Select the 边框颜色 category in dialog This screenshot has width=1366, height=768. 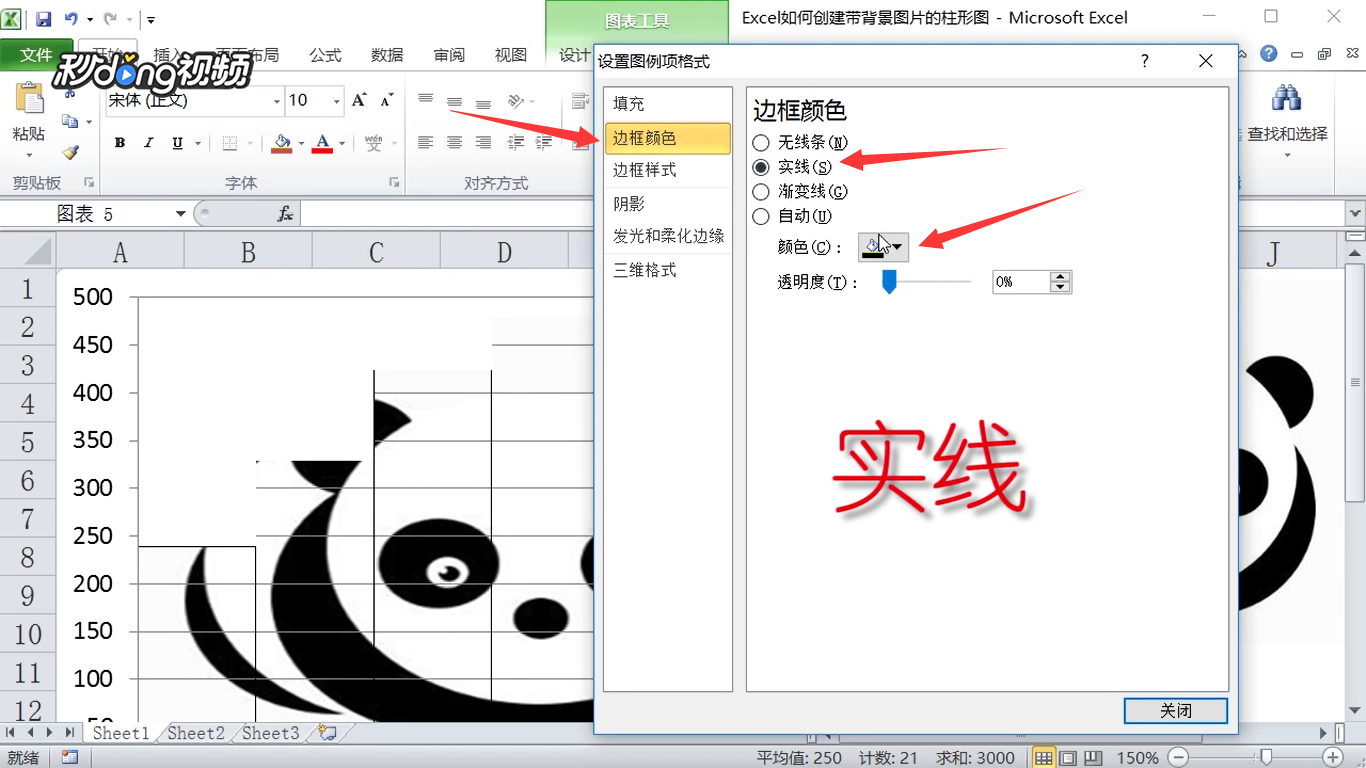click(667, 138)
